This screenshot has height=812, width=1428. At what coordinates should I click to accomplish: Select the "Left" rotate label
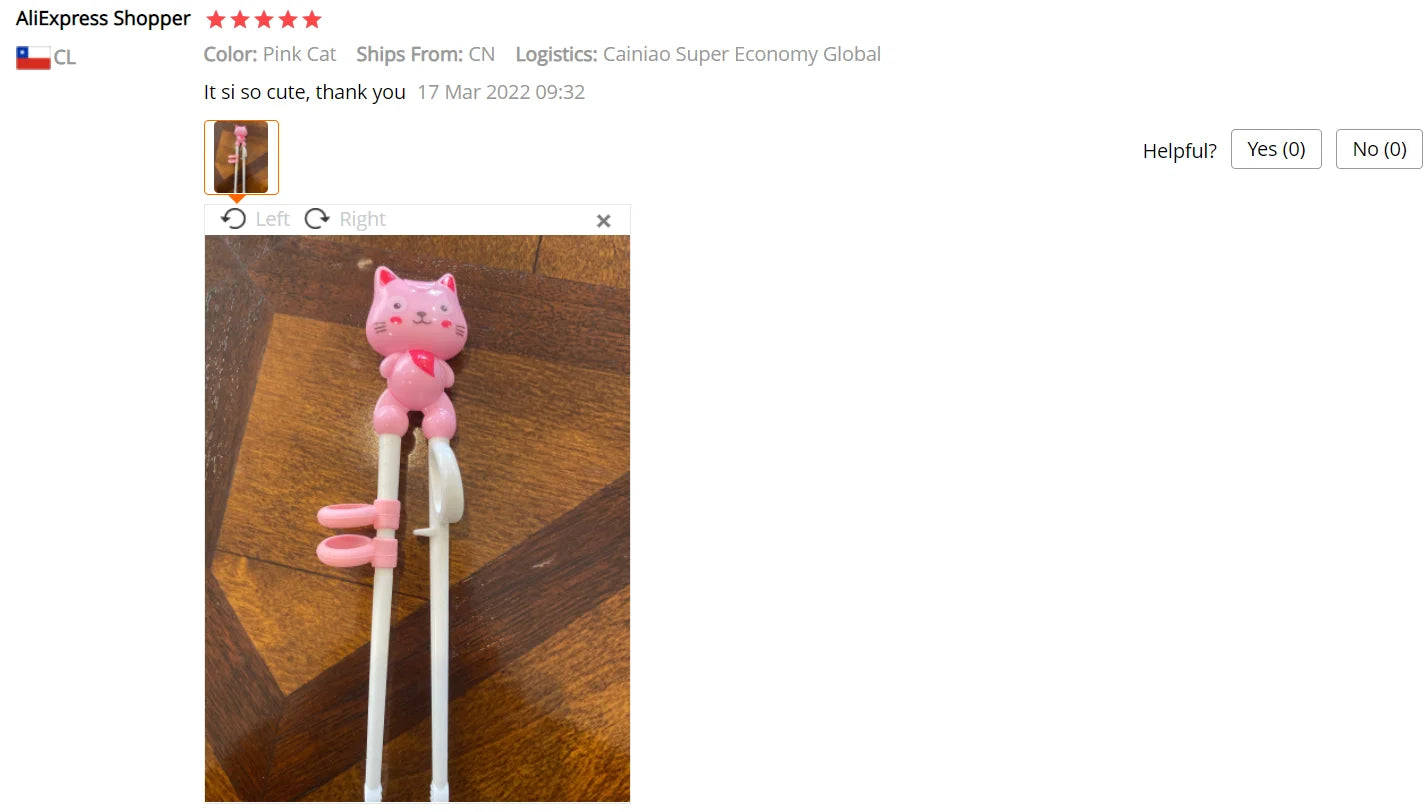[272, 219]
